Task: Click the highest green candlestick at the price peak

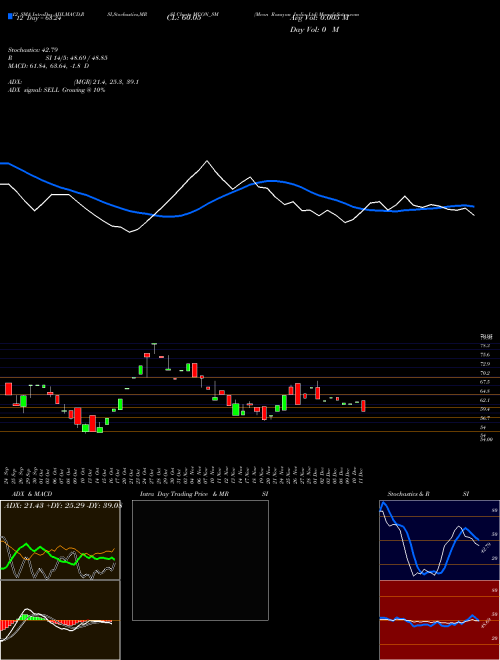Action: pyautogui.click(x=154, y=346)
